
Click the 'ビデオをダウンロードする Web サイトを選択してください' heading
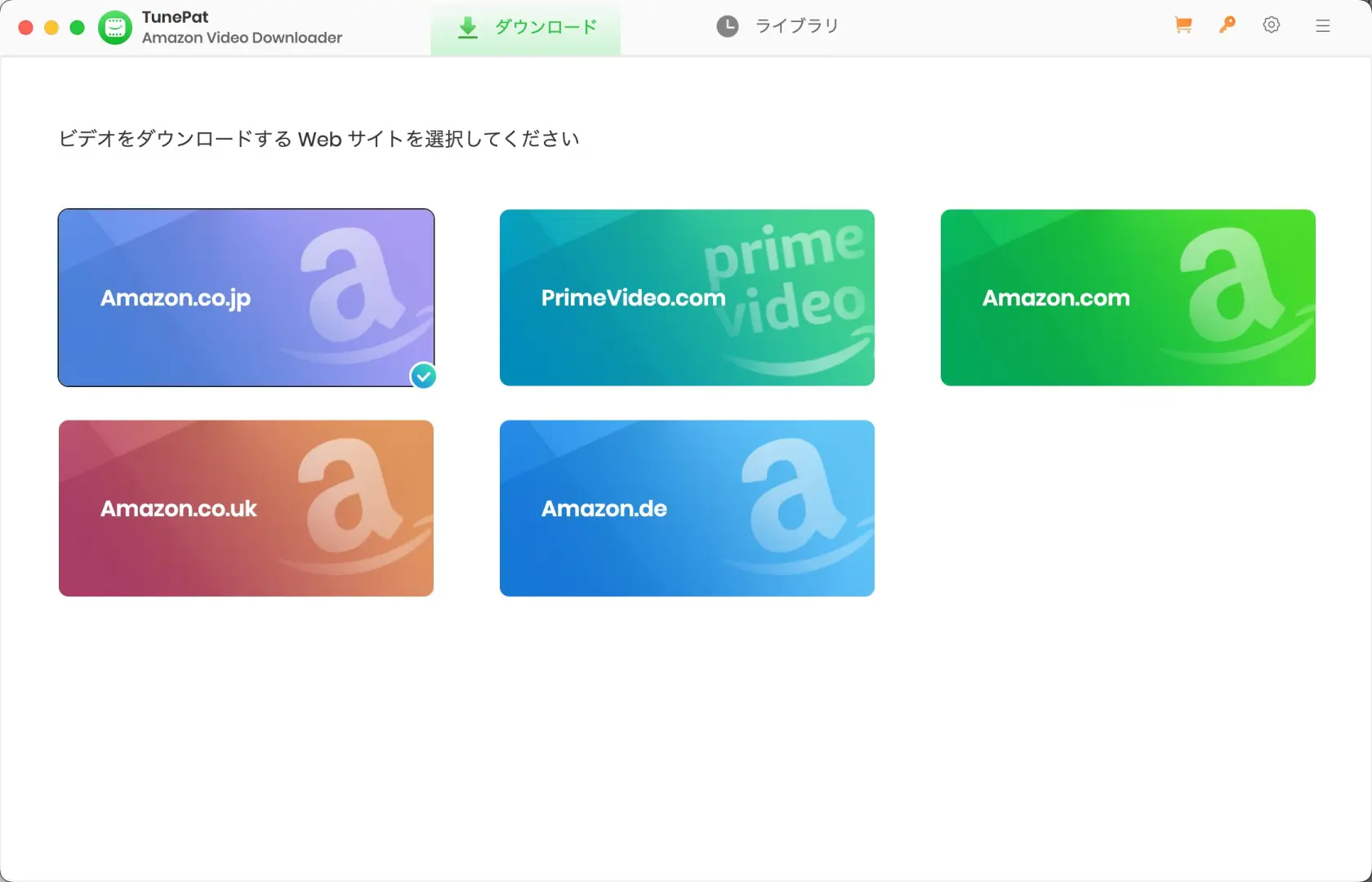tap(318, 139)
